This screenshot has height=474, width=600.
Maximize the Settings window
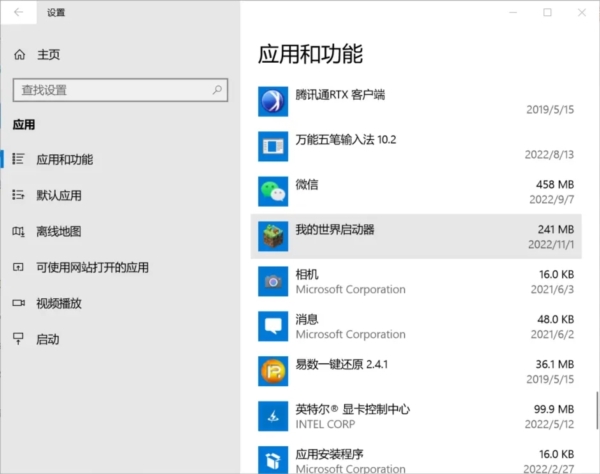tap(547, 13)
